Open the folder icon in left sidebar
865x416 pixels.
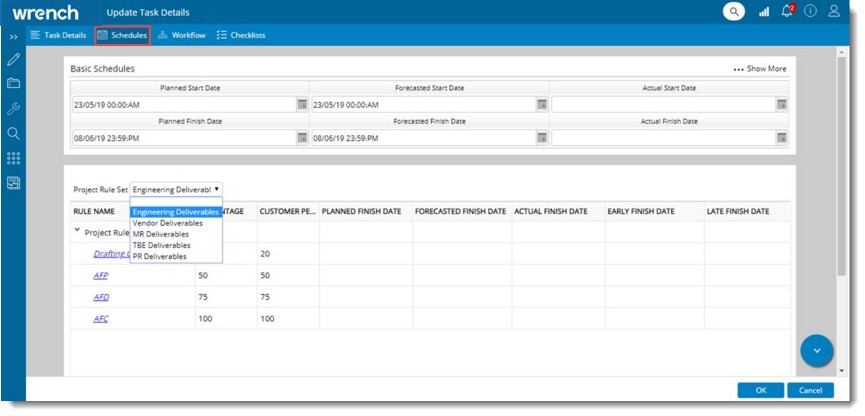coord(13,84)
